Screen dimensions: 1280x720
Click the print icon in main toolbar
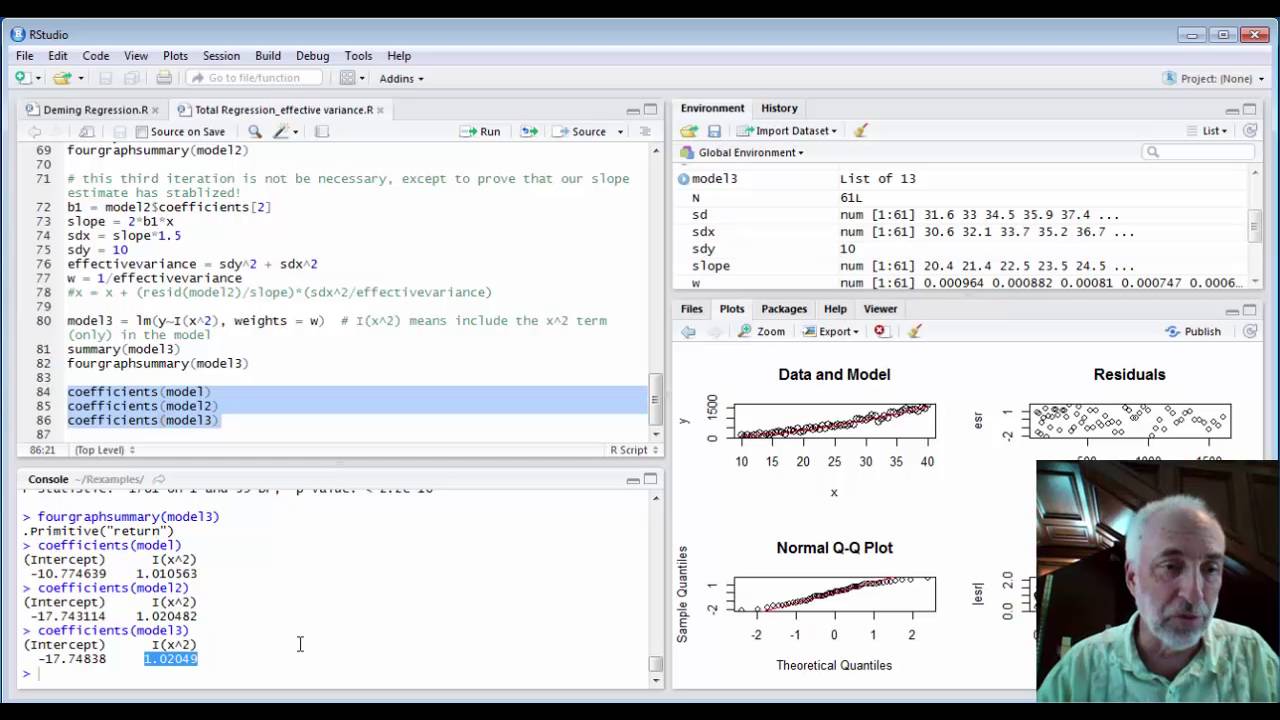tap(164, 78)
